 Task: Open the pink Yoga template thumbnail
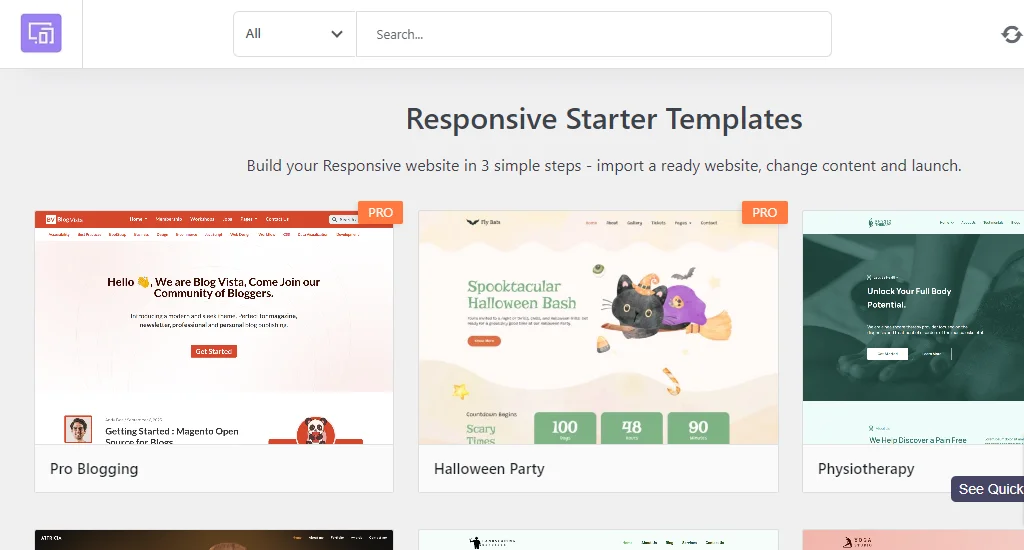tap(913, 540)
